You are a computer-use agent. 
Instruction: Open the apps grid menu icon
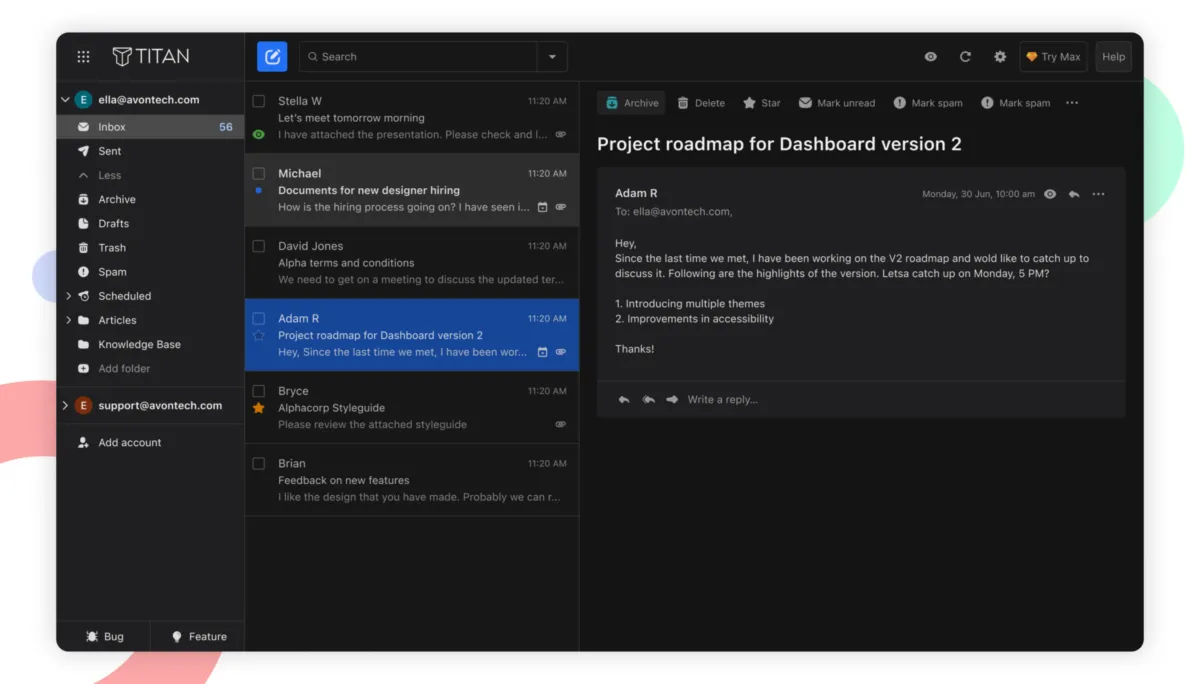coord(84,57)
